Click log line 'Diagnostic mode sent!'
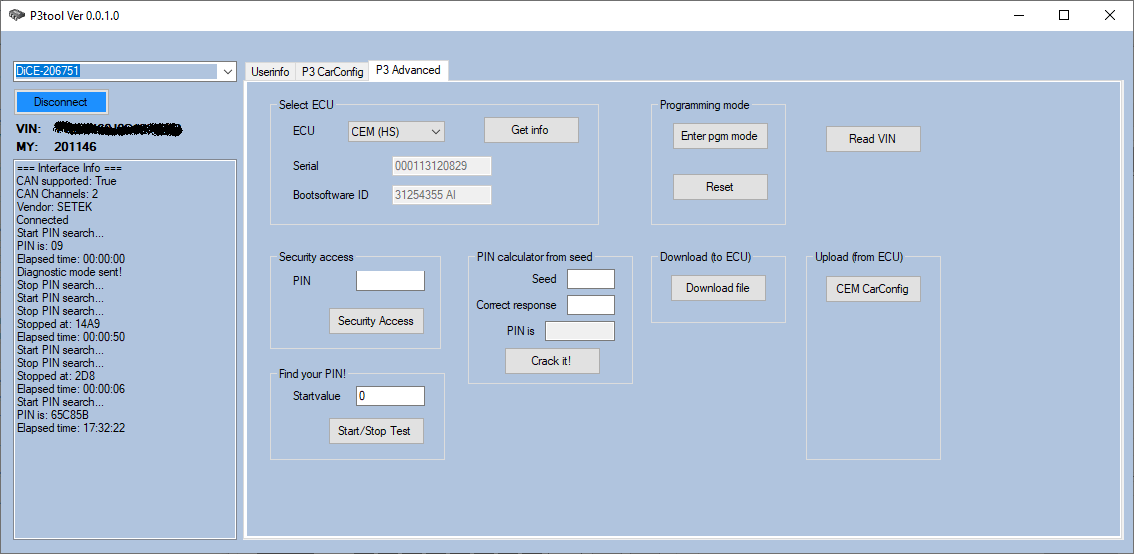1134x554 pixels. tap(69, 272)
